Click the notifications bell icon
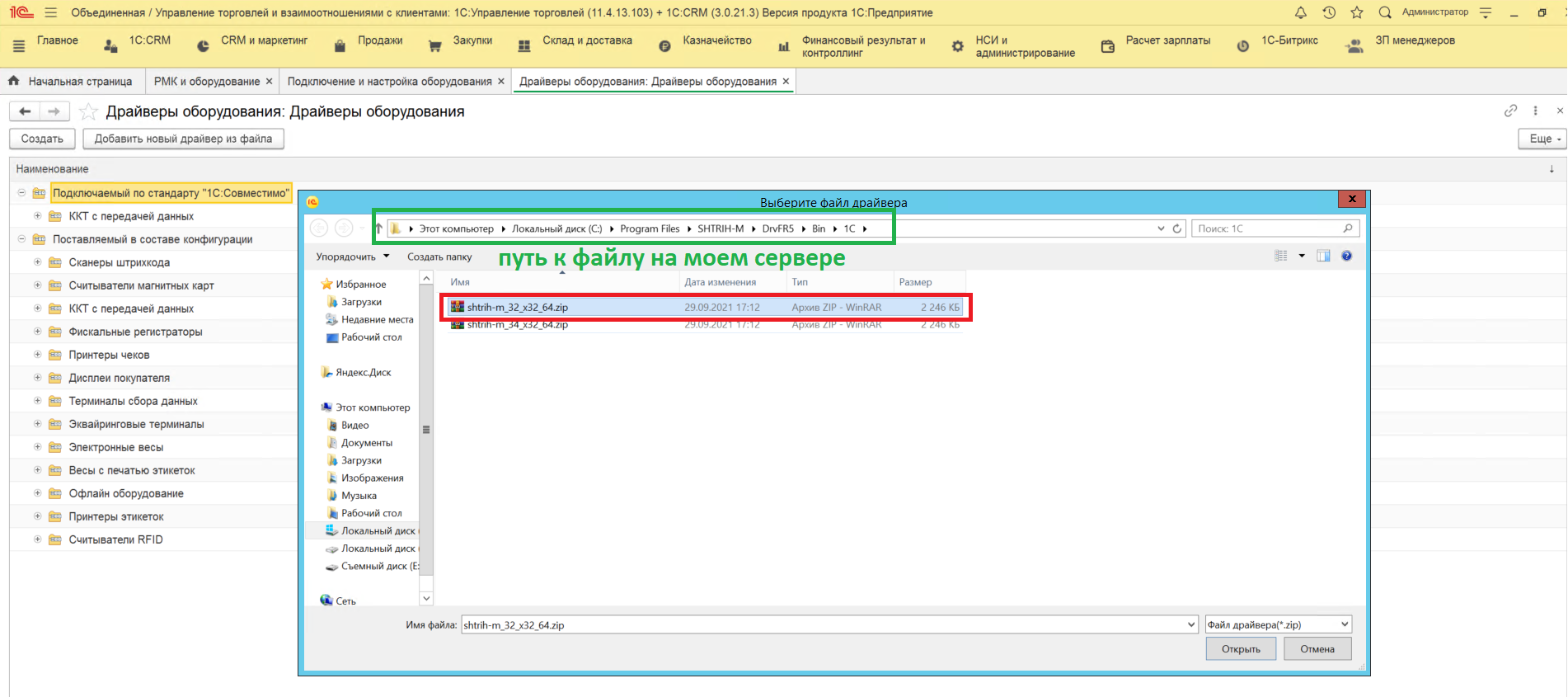 pos(1300,12)
